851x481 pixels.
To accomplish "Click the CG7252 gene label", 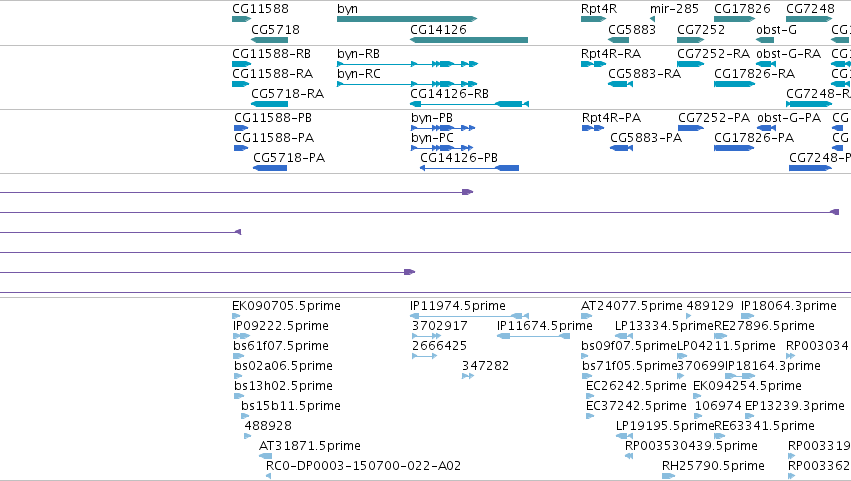I will (x=701, y=29).
